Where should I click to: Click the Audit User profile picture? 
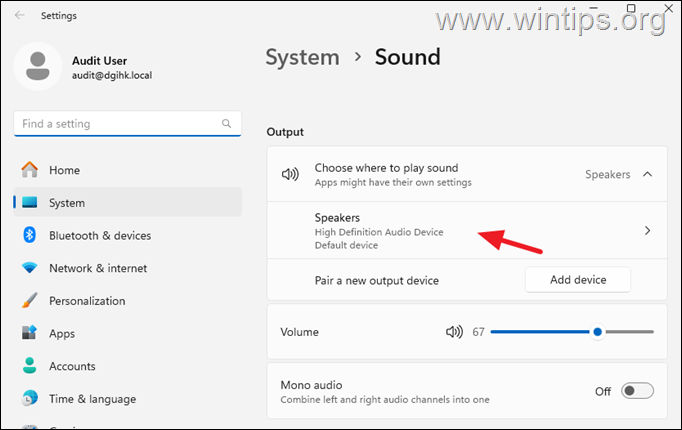click(38, 68)
